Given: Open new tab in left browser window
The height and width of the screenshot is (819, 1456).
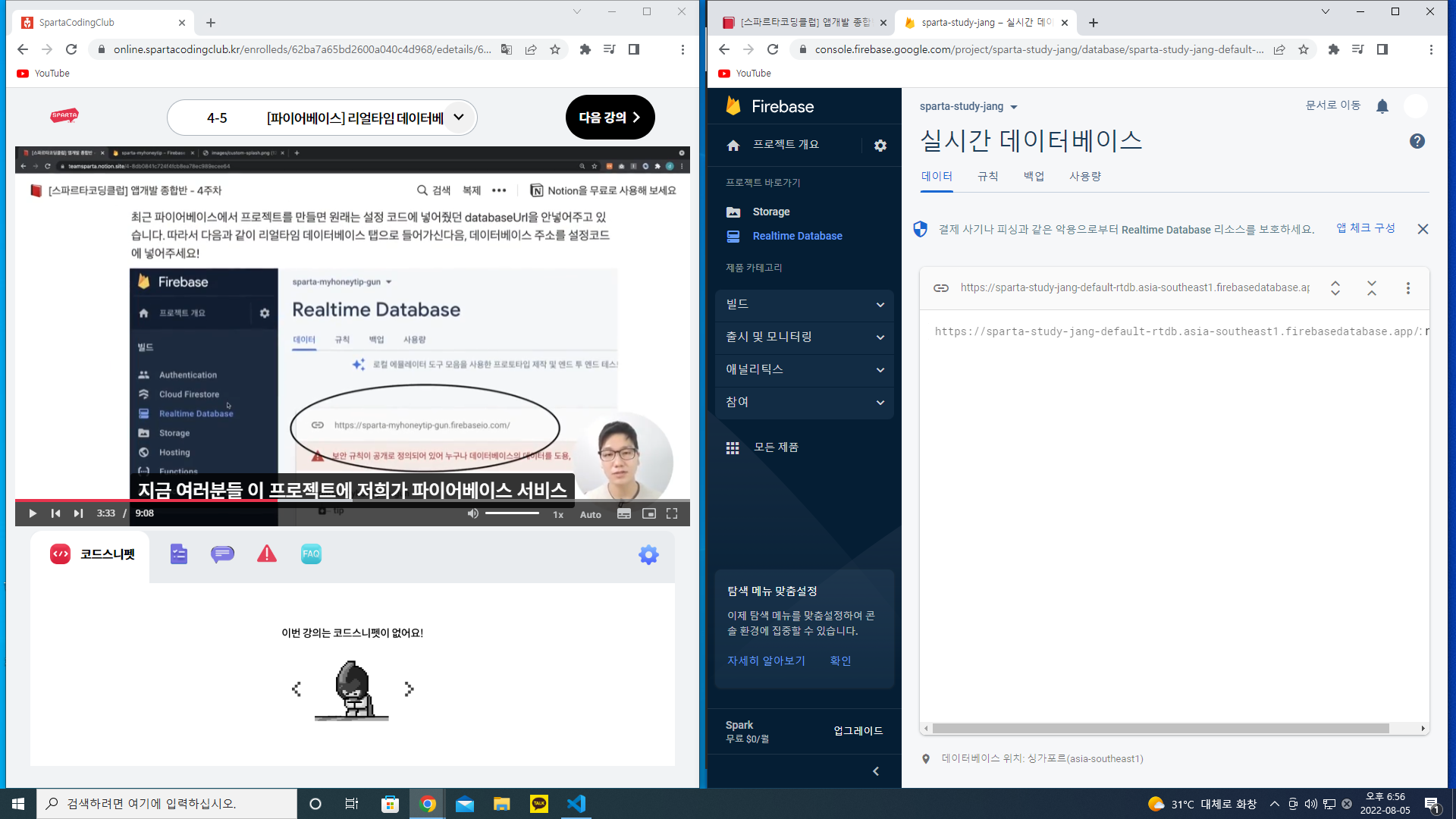Looking at the screenshot, I should (x=211, y=23).
